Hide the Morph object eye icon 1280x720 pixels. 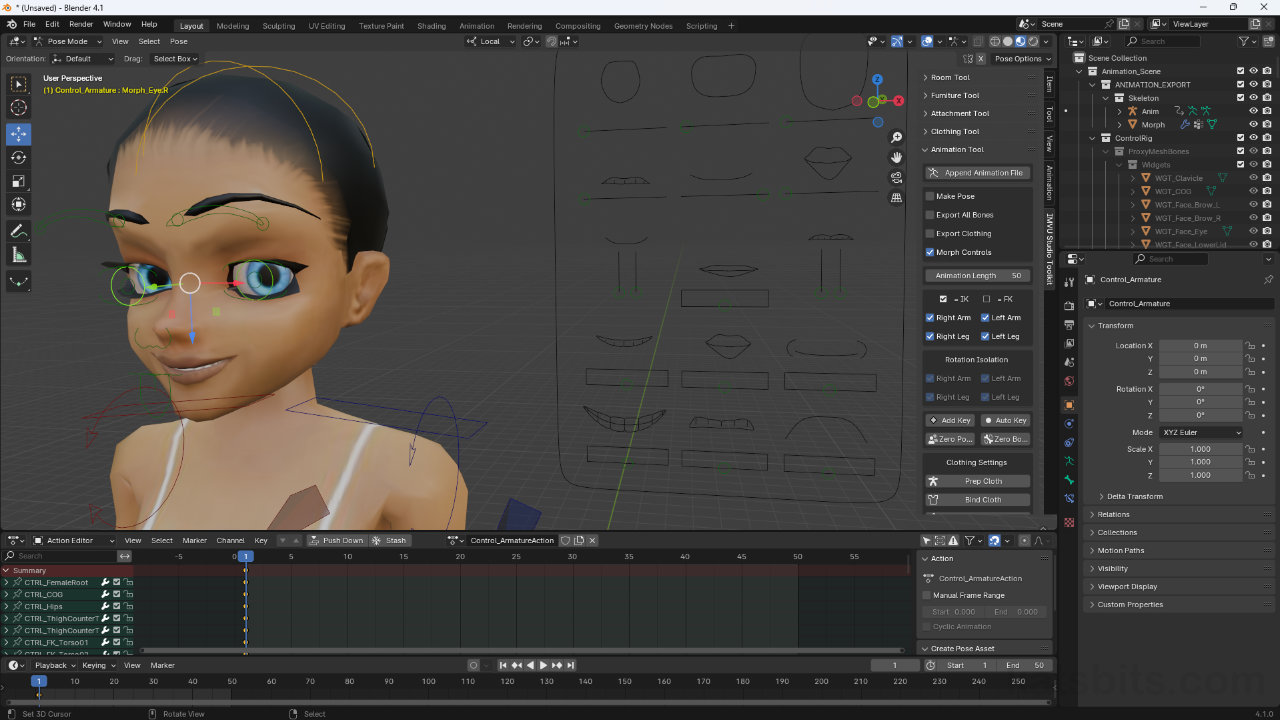pos(1254,125)
